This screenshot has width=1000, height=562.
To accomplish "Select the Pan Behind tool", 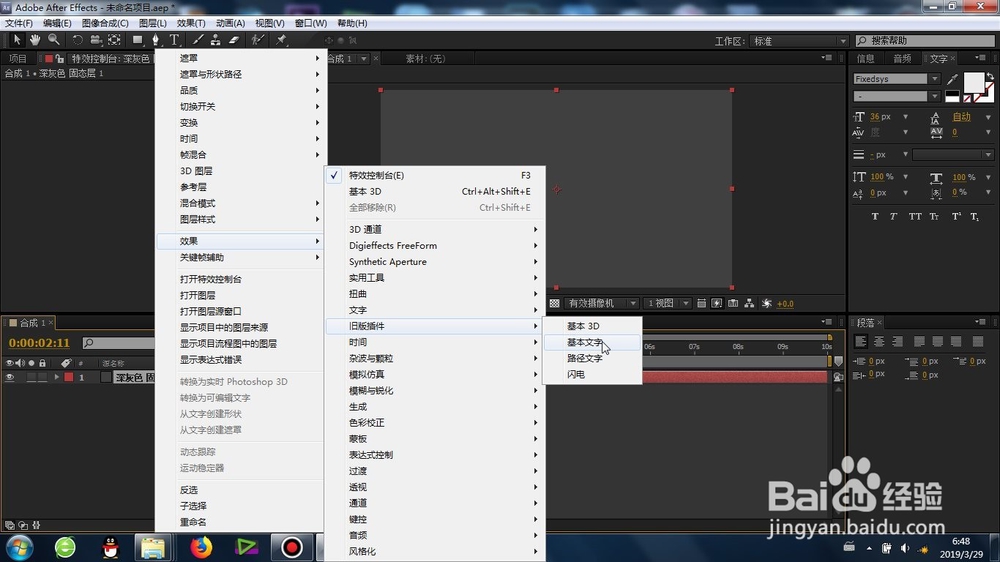I will (x=114, y=40).
